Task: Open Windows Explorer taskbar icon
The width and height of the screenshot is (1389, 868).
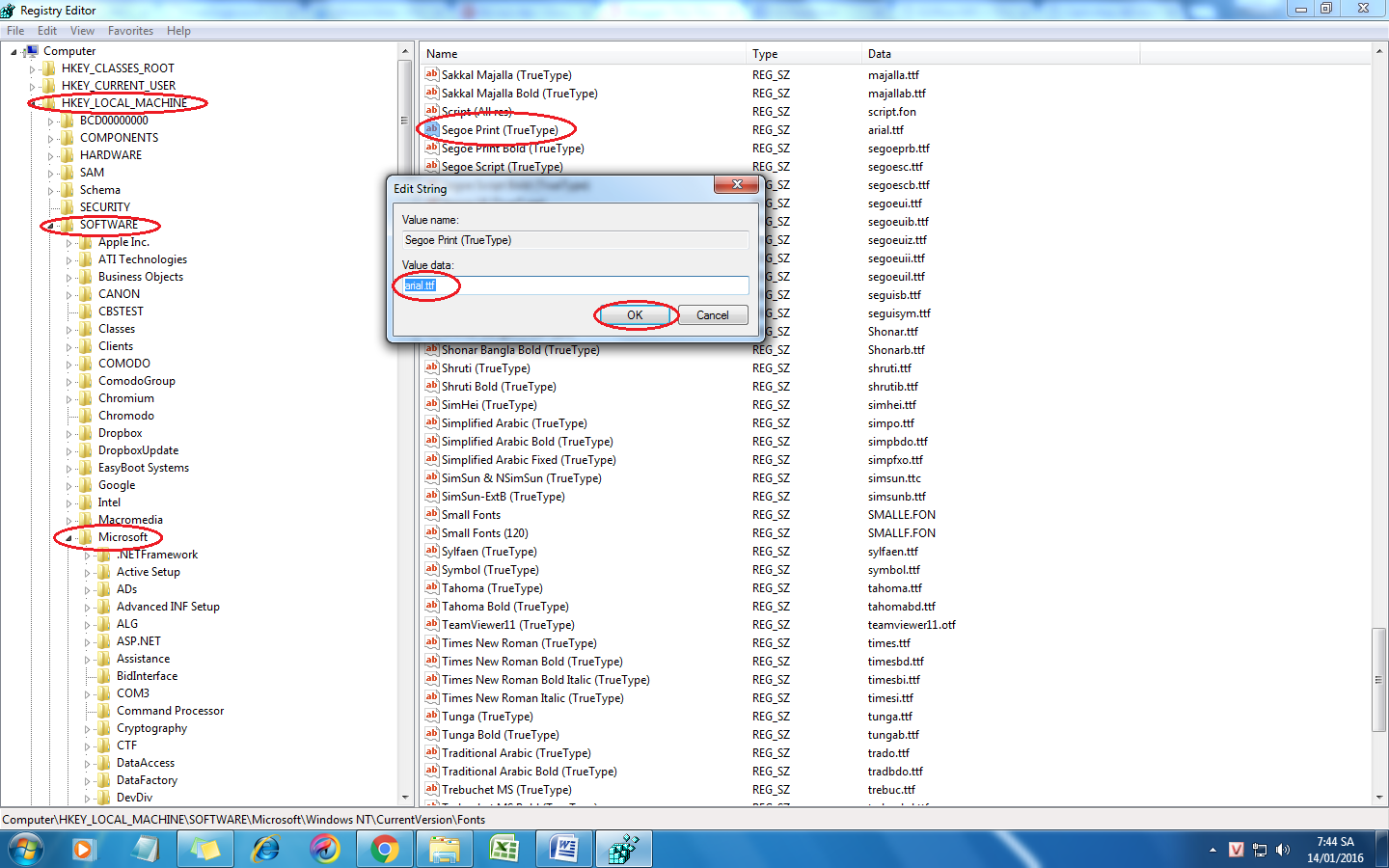Action: click(445, 849)
